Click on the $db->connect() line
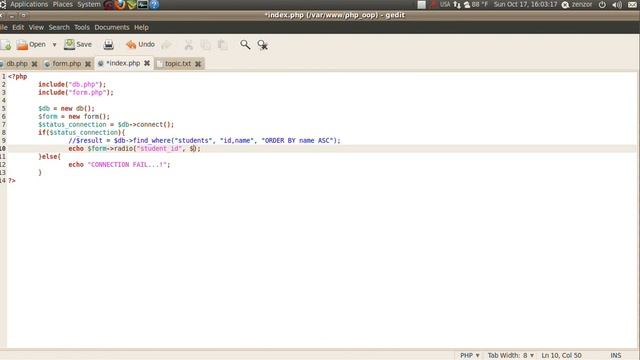 [106, 124]
